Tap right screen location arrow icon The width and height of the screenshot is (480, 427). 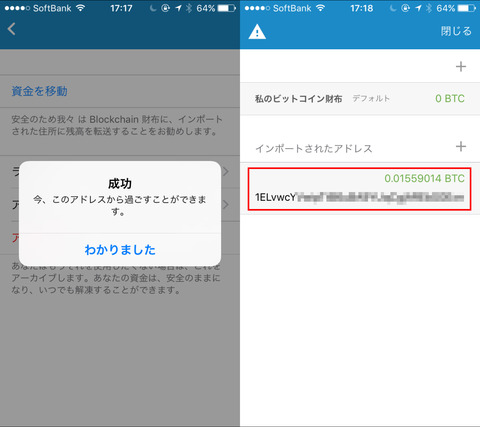pos(418,8)
